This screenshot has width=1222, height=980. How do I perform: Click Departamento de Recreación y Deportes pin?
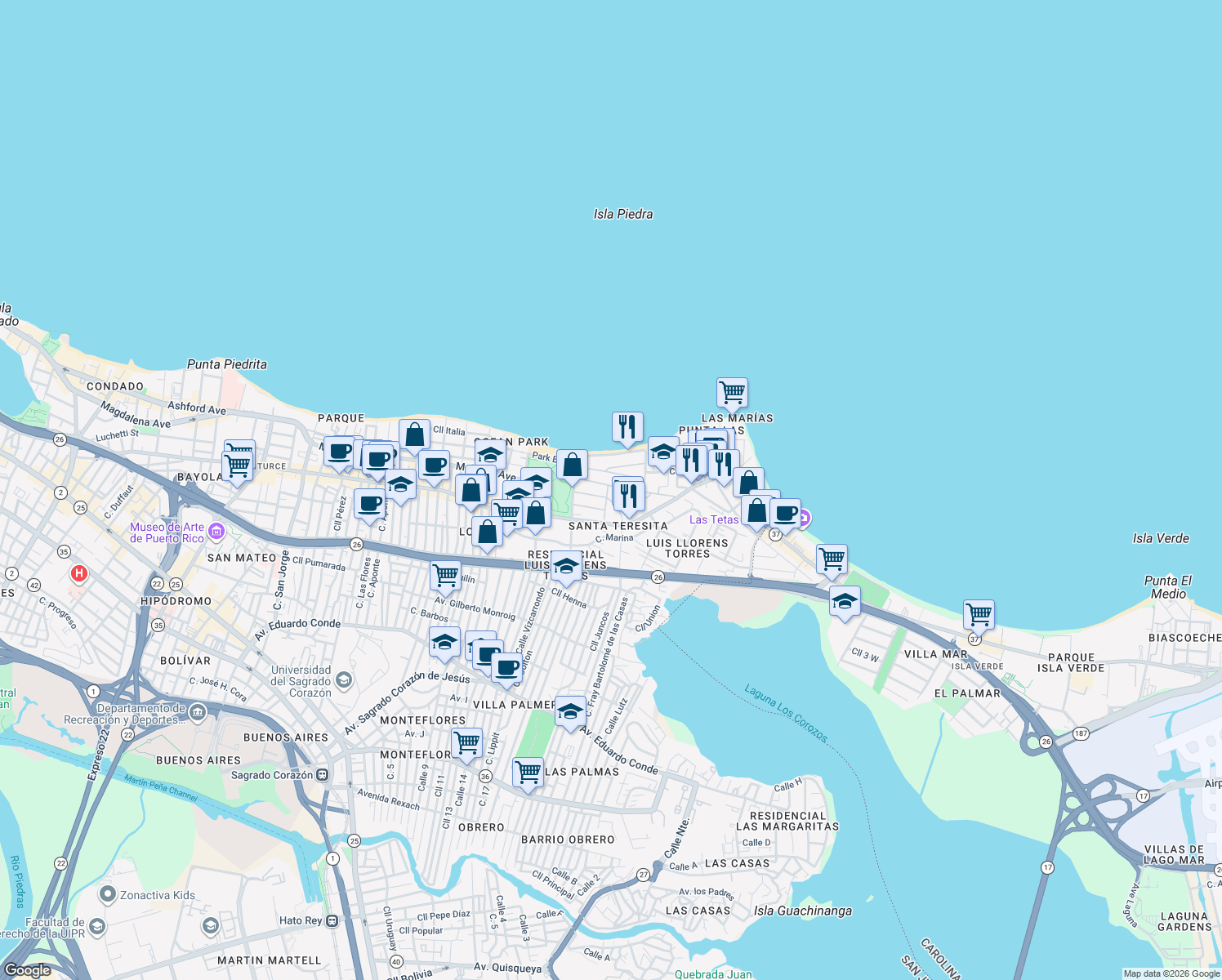coord(198,713)
